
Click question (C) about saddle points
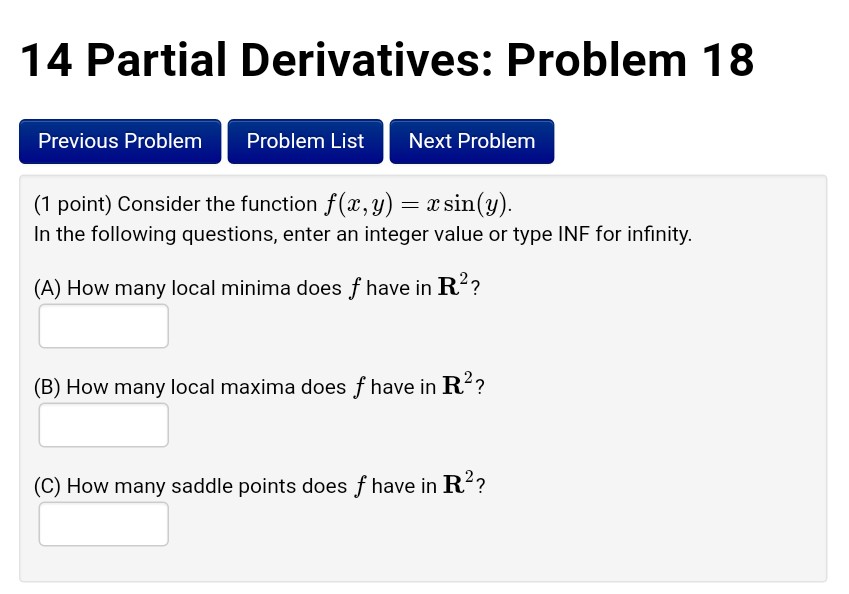258,486
